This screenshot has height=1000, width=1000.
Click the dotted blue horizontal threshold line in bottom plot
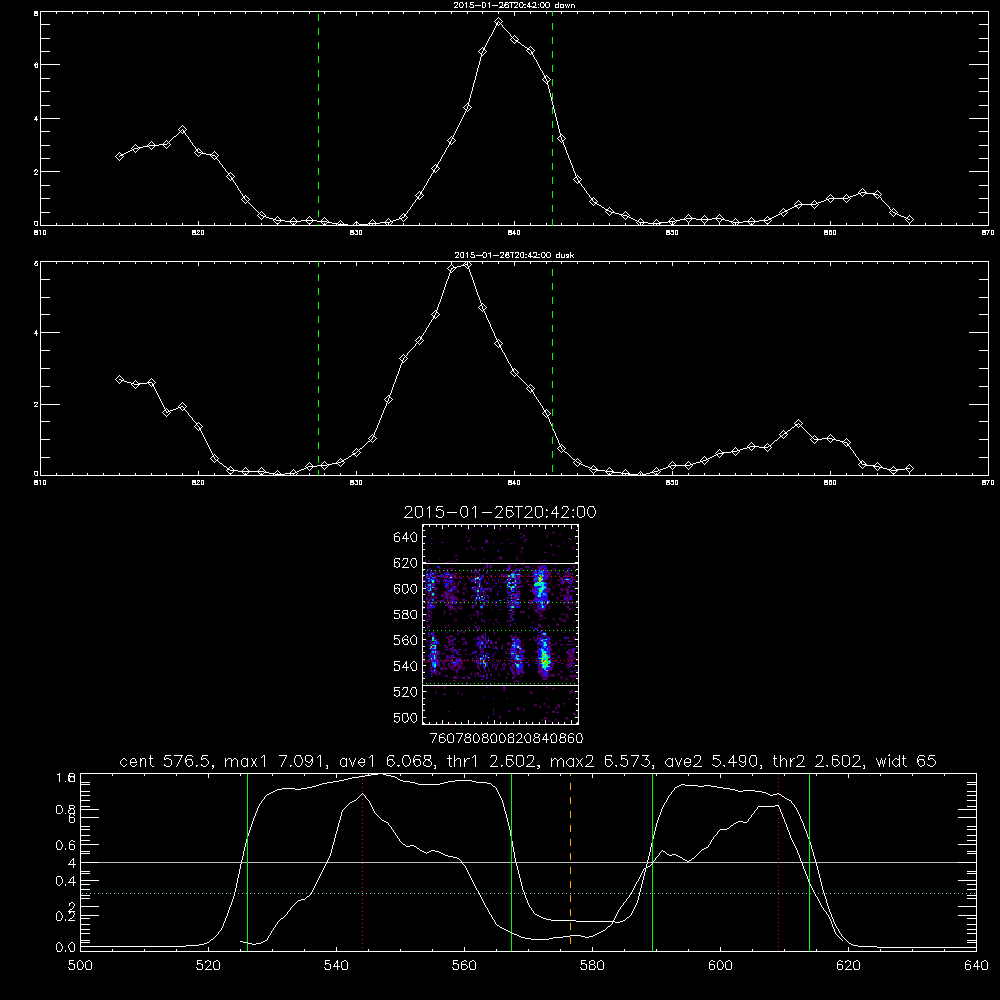tap(528, 893)
